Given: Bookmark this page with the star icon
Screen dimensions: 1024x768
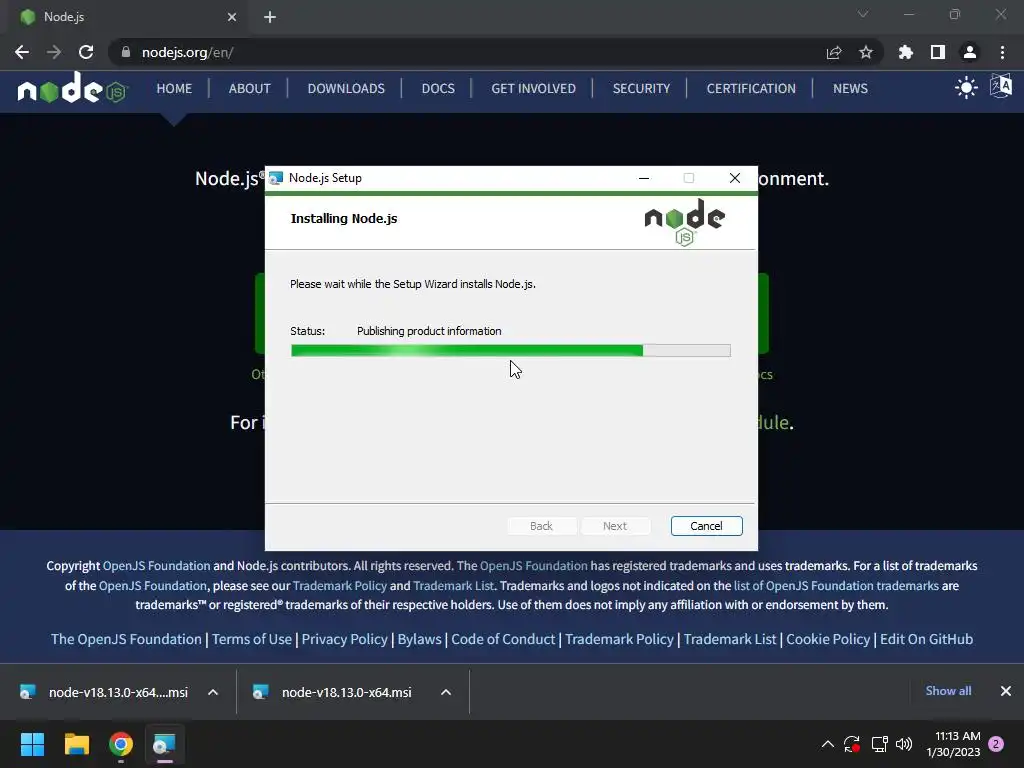Looking at the screenshot, I should tap(866, 52).
